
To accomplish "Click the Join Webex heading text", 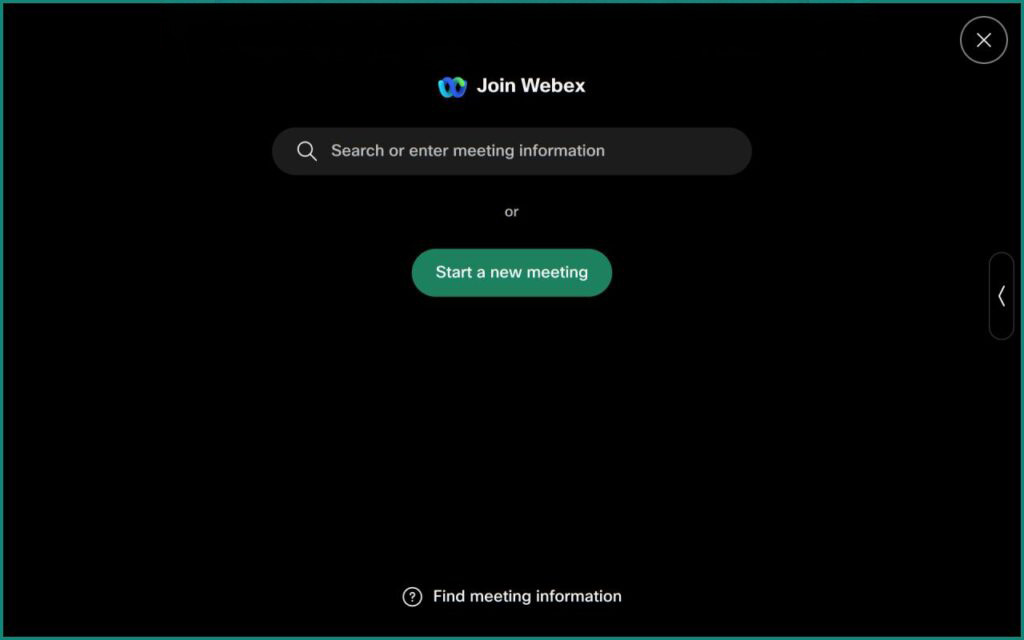I will [530, 86].
